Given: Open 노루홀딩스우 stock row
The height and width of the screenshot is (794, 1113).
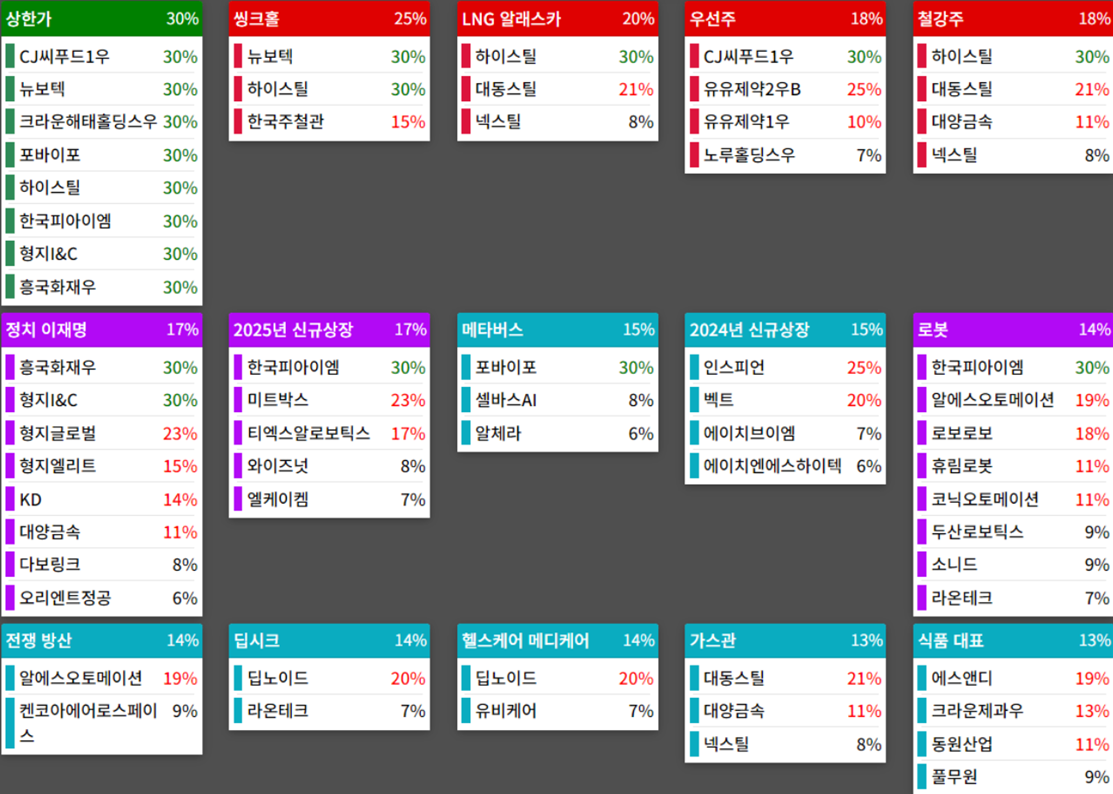Looking at the screenshot, I should pyautogui.click(x=785, y=155).
